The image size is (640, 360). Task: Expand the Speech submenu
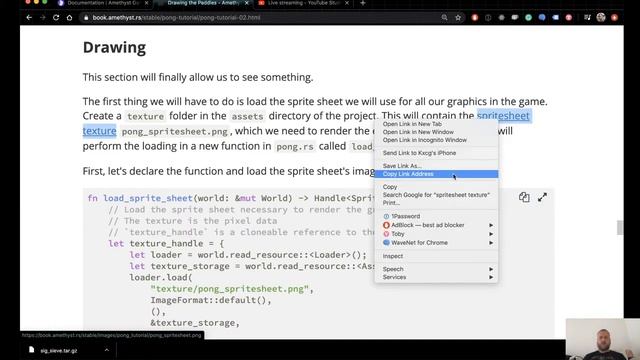coord(436,269)
